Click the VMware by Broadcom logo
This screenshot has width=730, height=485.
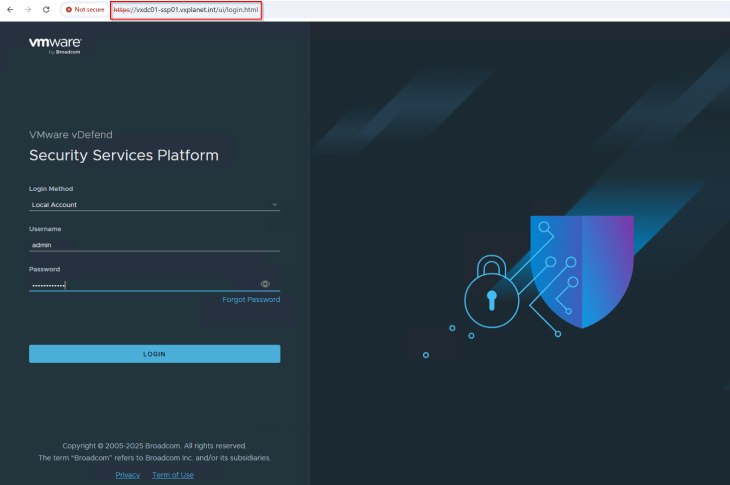[x=56, y=45]
